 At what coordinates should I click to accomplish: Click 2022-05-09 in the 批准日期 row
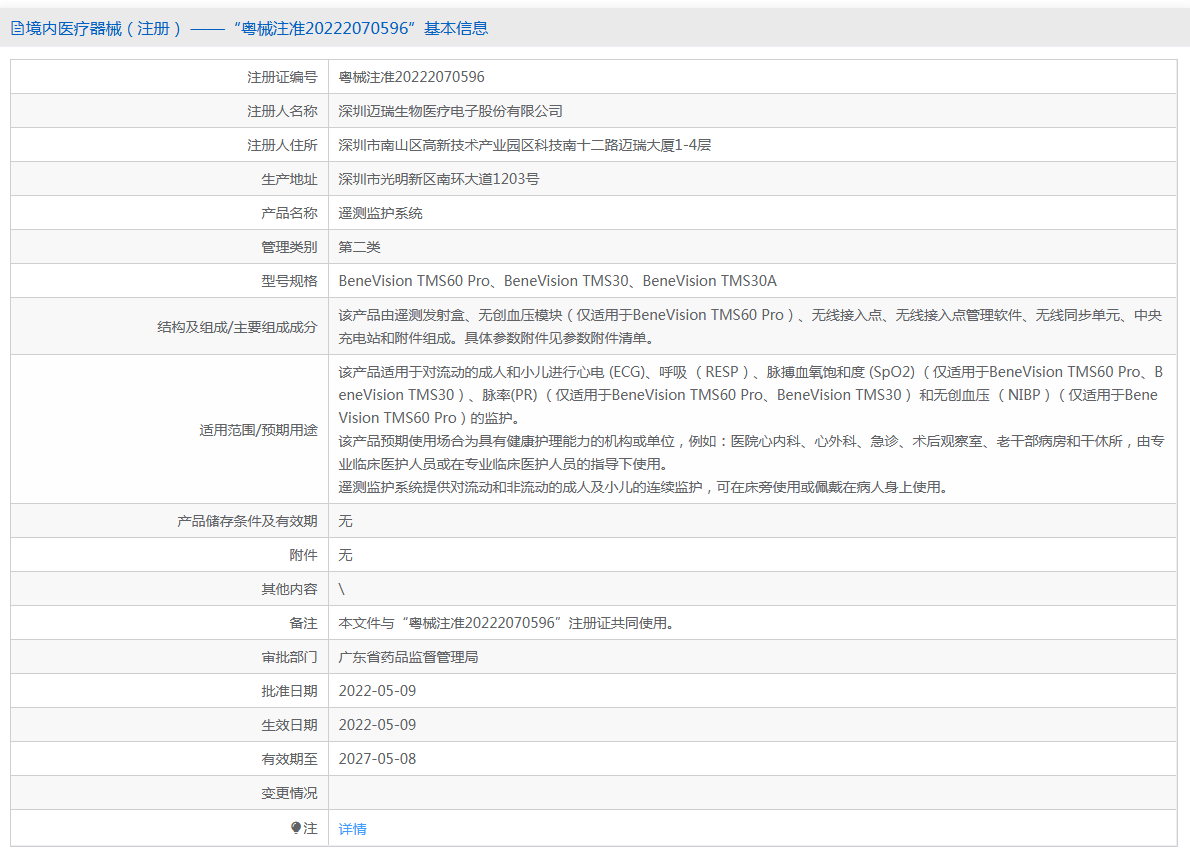(x=377, y=691)
